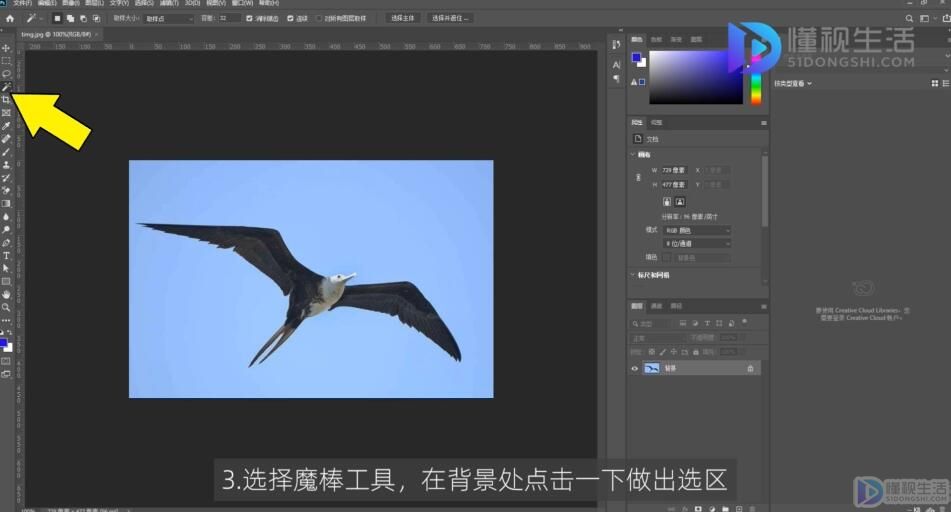Open the 3D menu
951x512 pixels.
coord(192,3)
